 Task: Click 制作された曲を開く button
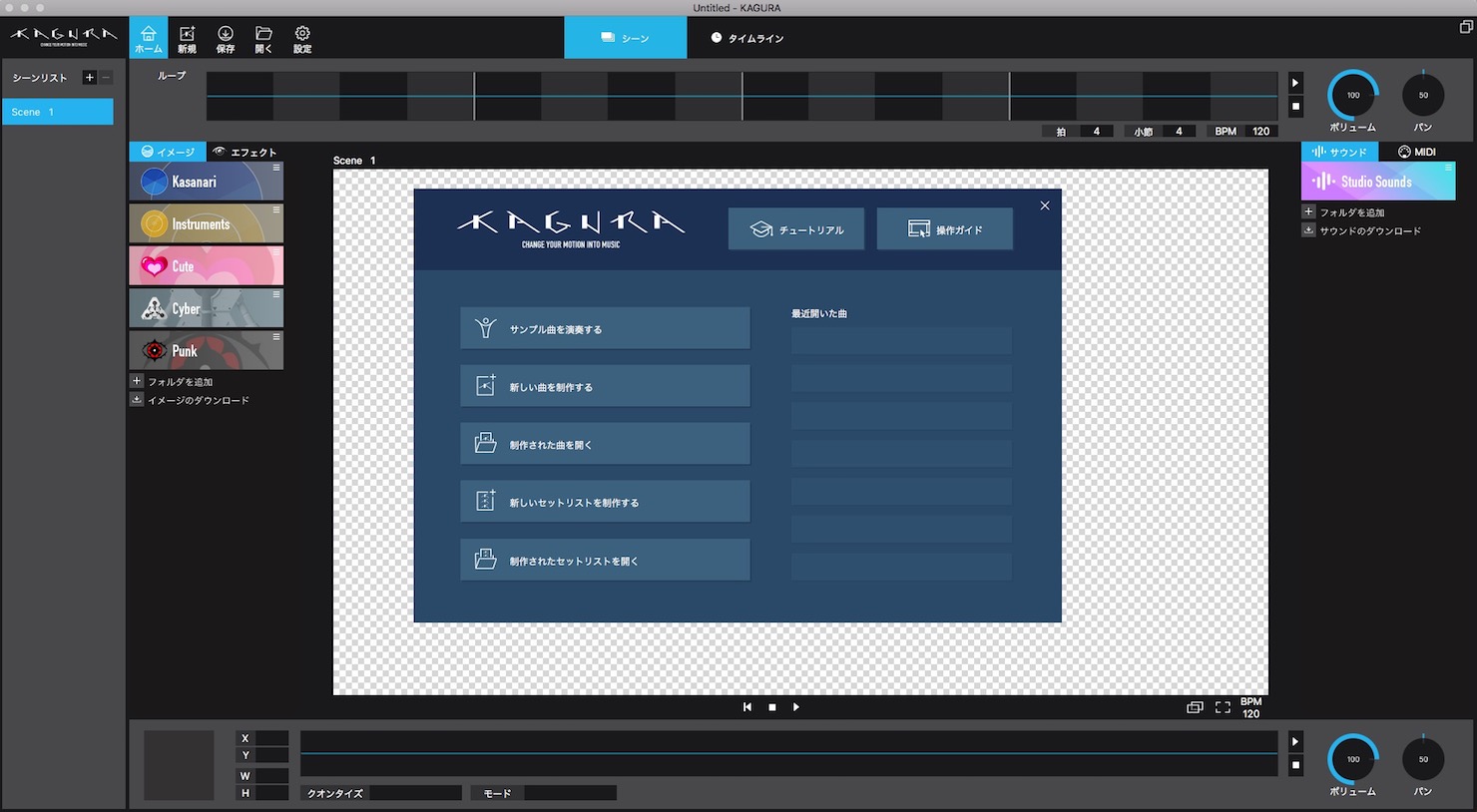(x=605, y=444)
